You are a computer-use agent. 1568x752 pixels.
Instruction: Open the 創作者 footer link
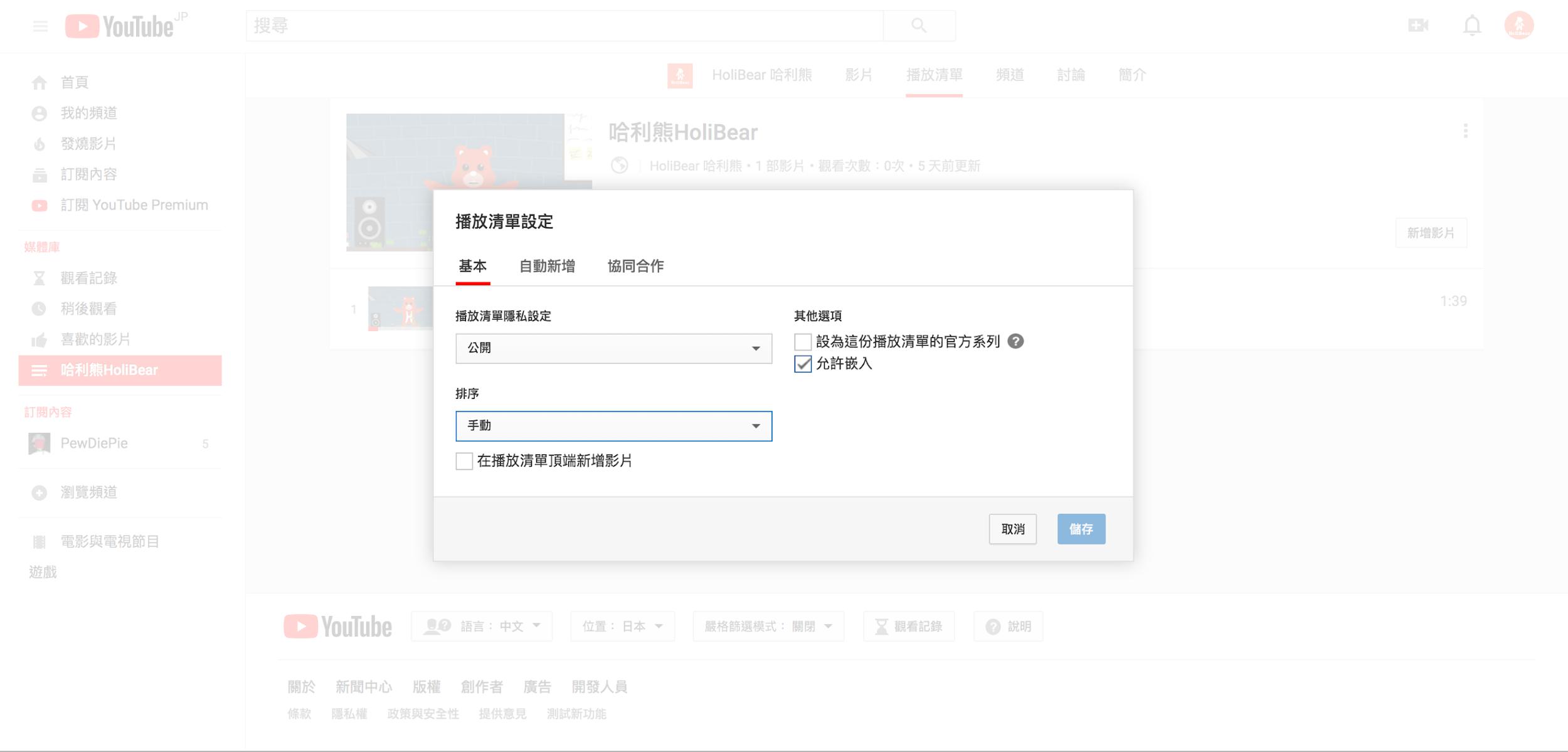coord(482,687)
